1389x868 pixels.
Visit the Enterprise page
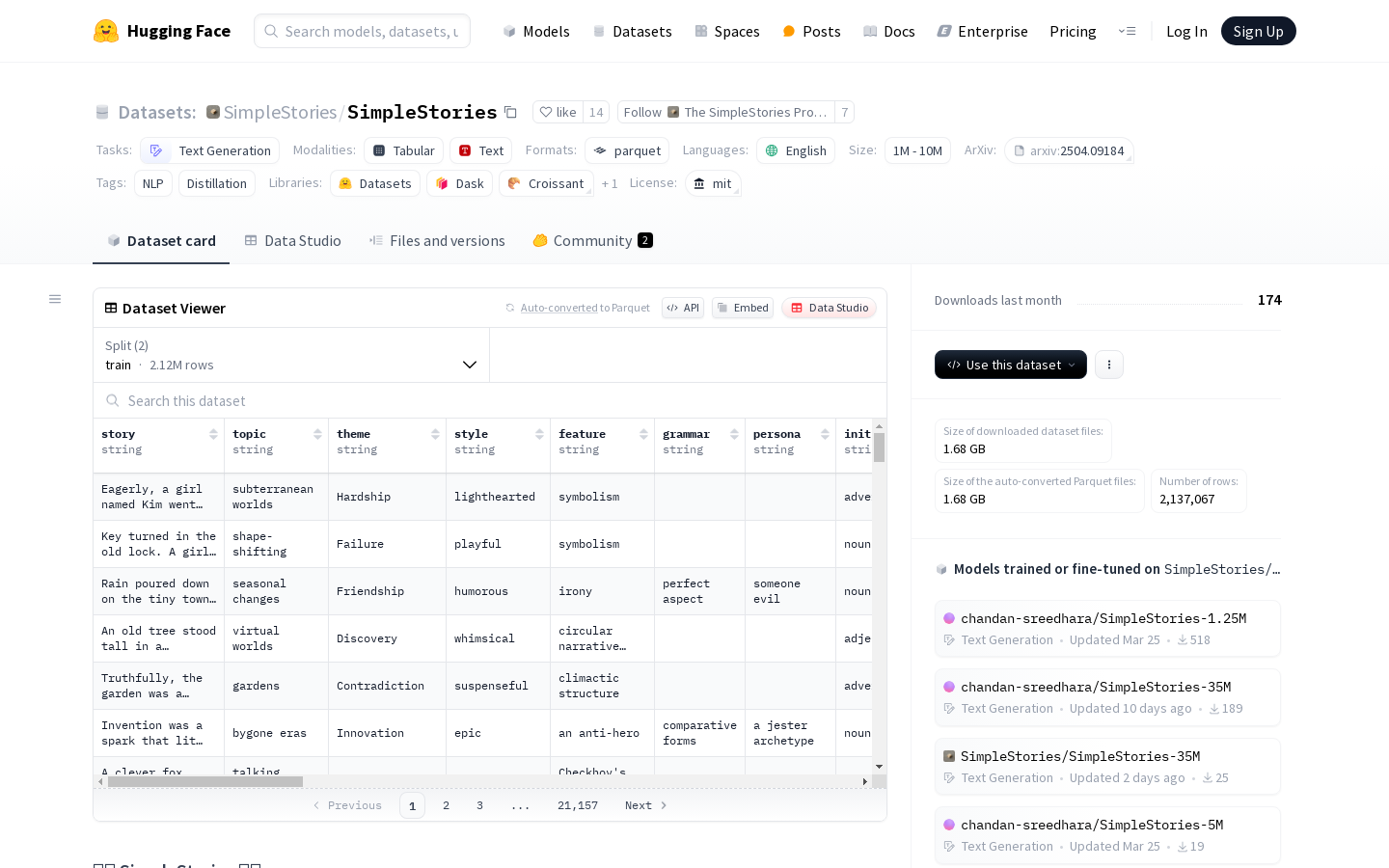click(x=982, y=31)
